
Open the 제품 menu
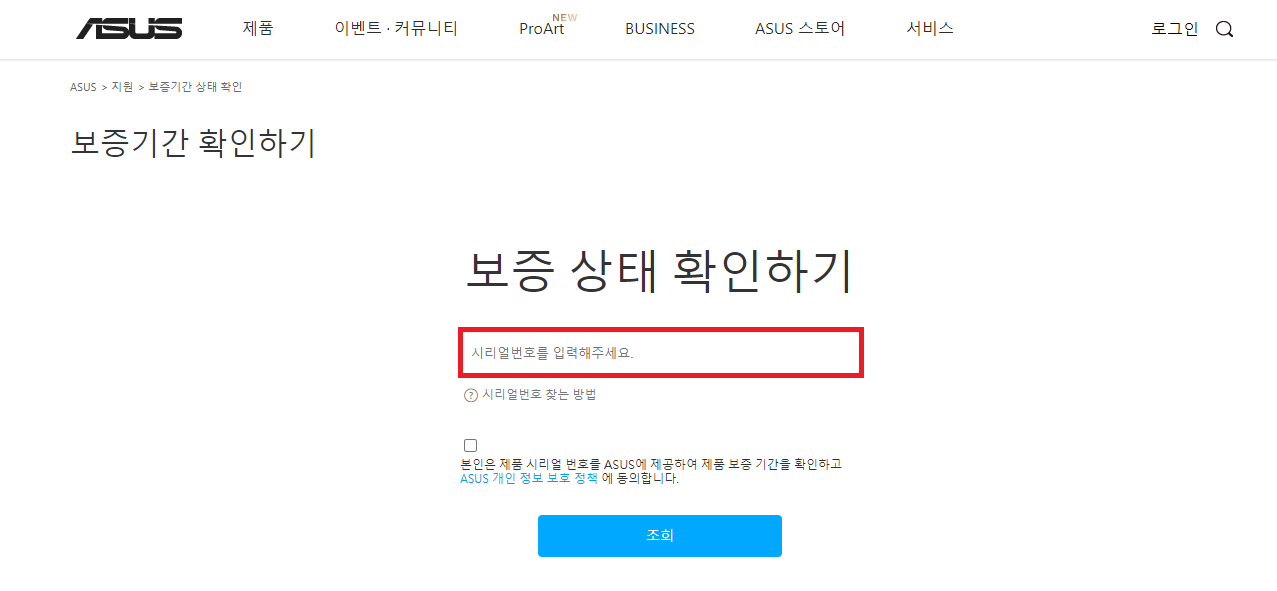coord(258,29)
